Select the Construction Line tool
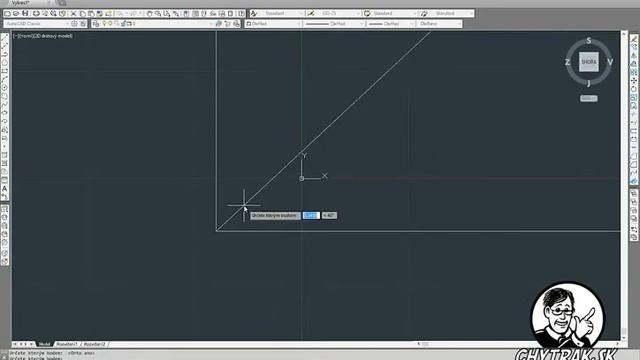This screenshot has width=640, height=360. click(4, 46)
